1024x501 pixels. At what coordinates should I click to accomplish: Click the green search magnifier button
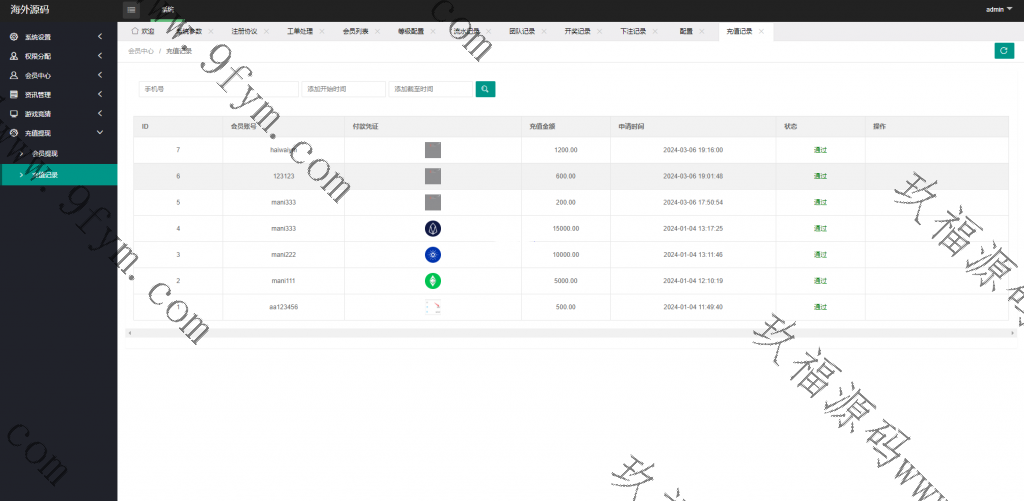[x=485, y=89]
